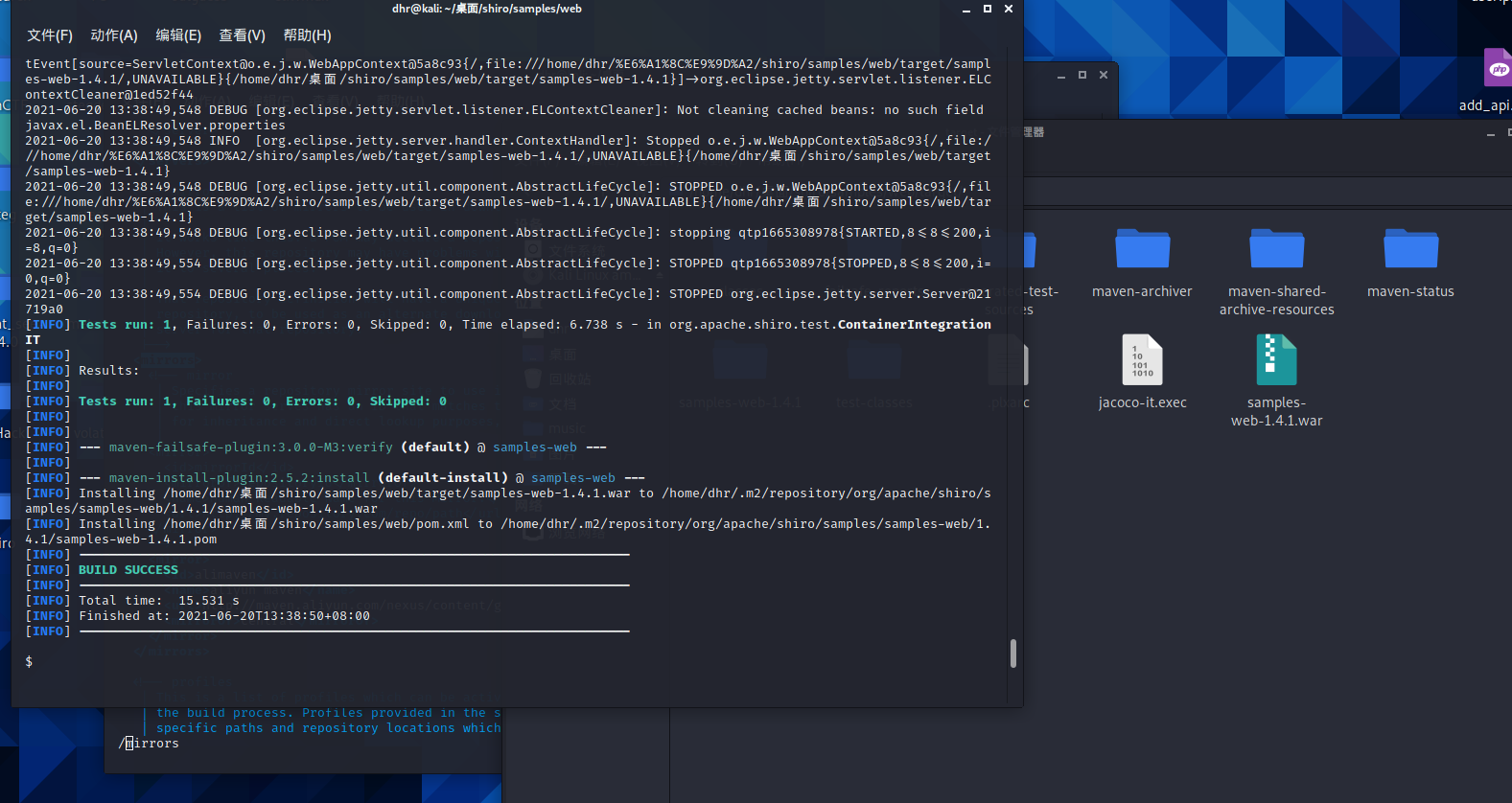The image size is (1512, 803).
Task: Maximize the background window behind terminal
Action: click(x=1082, y=75)
